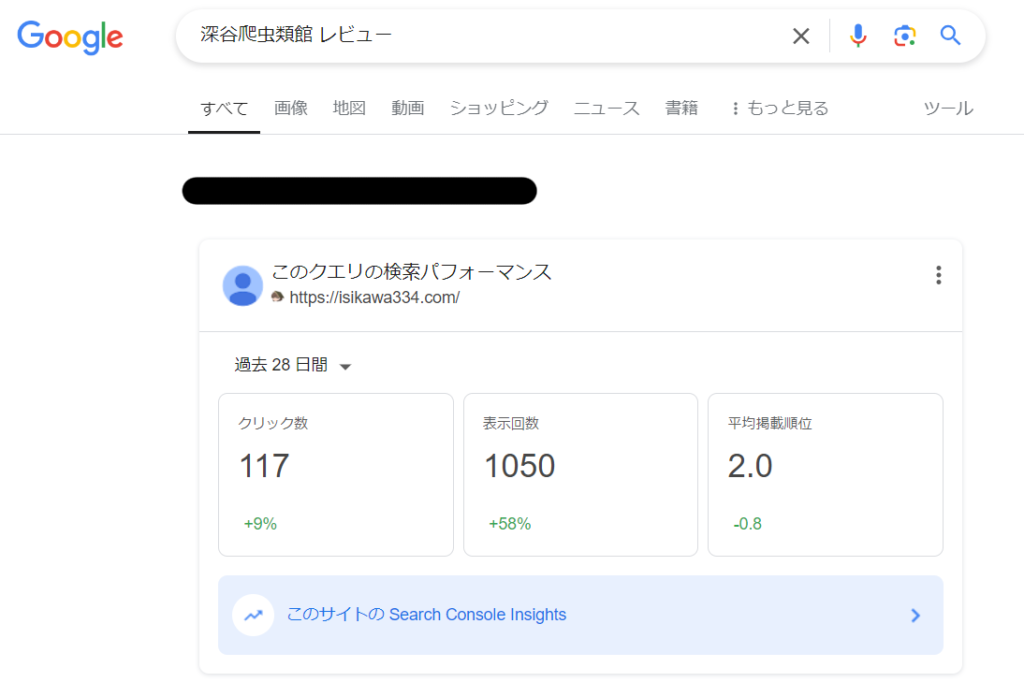Expand the 過去 28 日間 period dropdown
Viewport: 1024px width, 682px height.
coord(293,365)
